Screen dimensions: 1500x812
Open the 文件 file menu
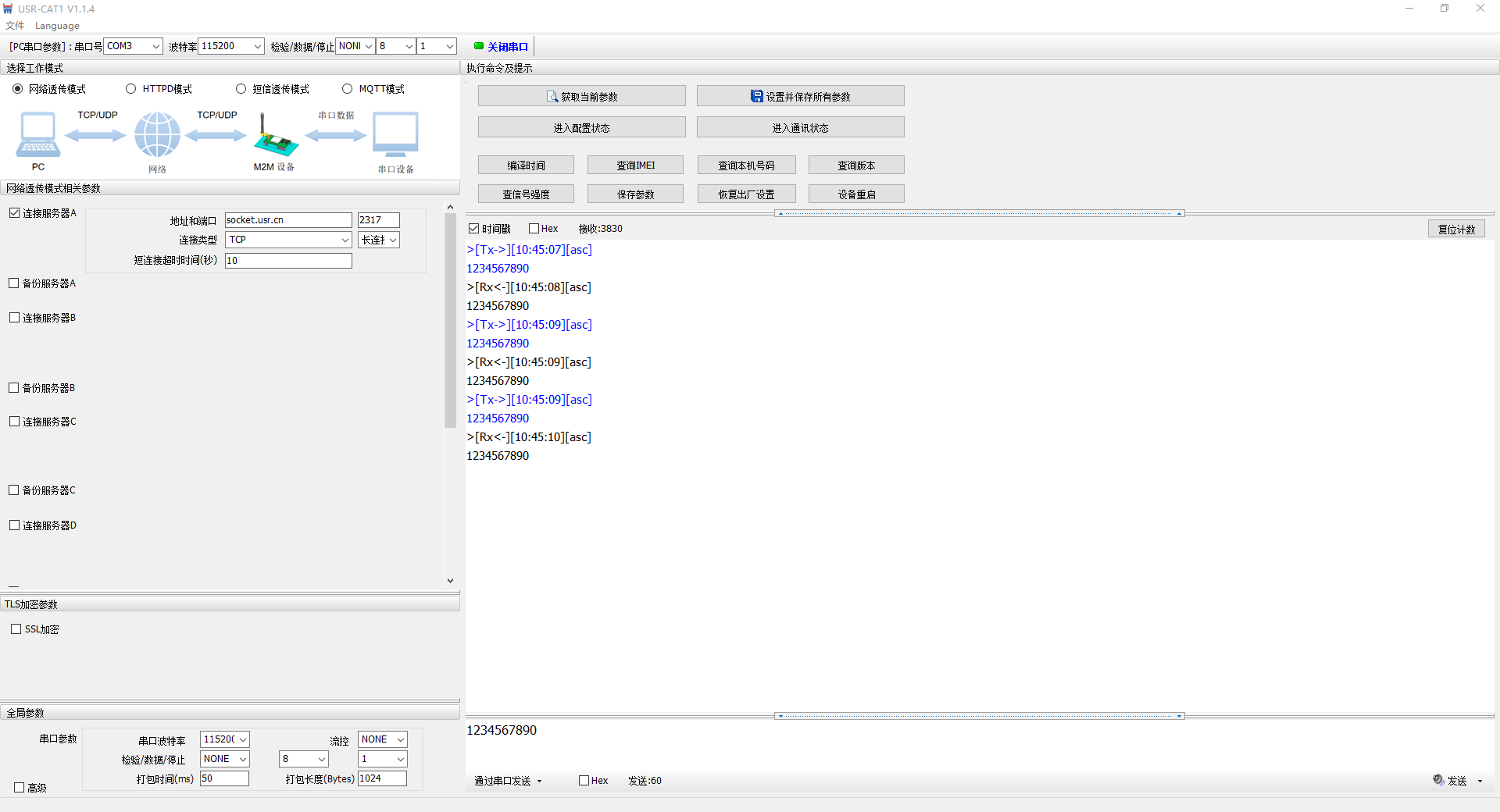(15, 26)
